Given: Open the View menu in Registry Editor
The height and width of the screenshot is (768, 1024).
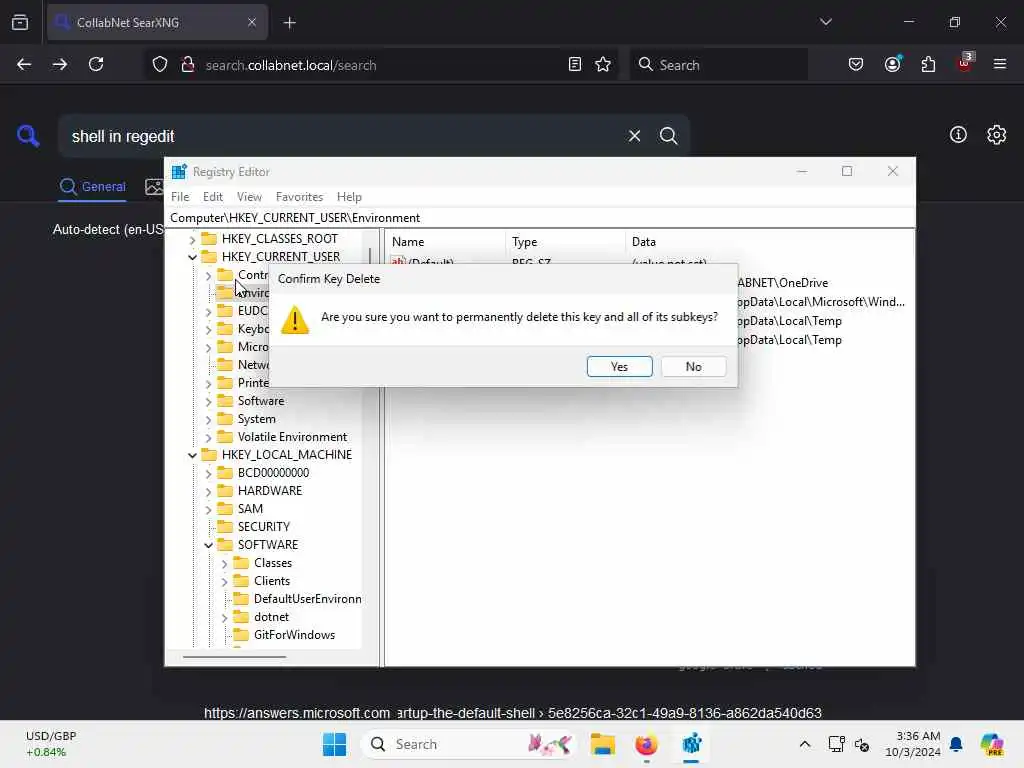Looking at the screenshot, I should [x=249, y=197].
